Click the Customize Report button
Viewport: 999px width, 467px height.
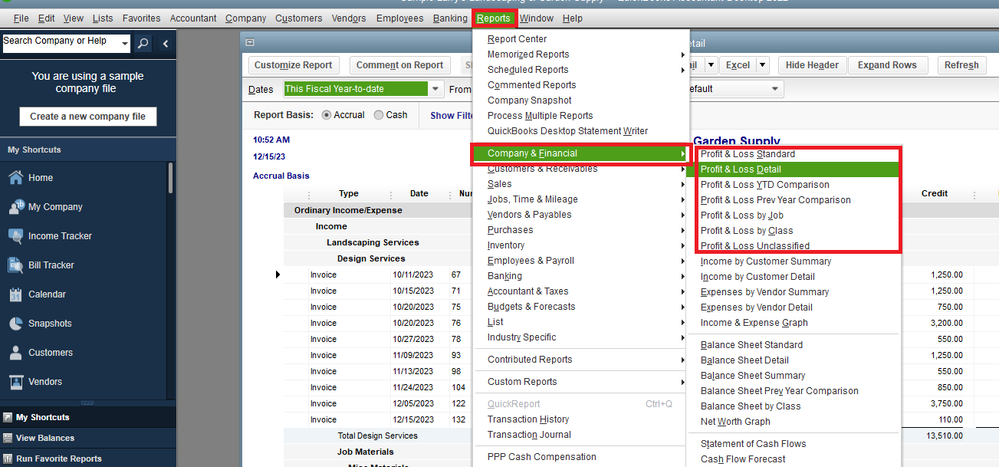pos(293,65)
